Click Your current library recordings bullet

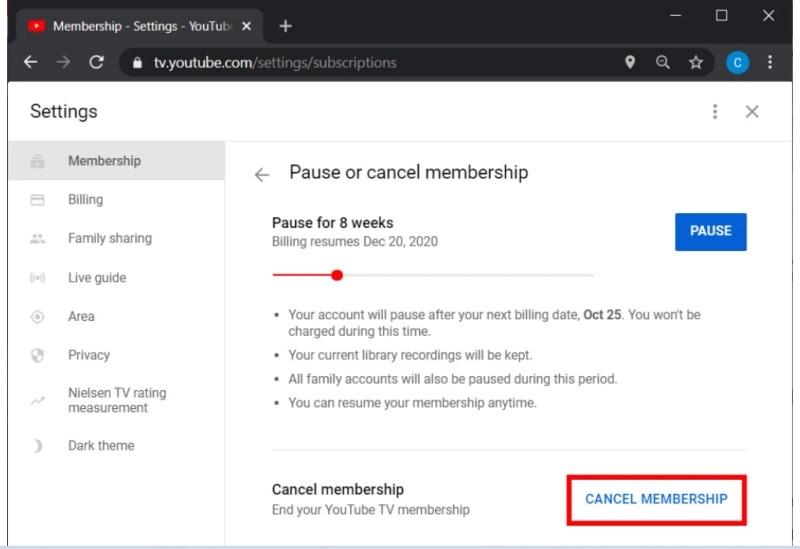410,355
